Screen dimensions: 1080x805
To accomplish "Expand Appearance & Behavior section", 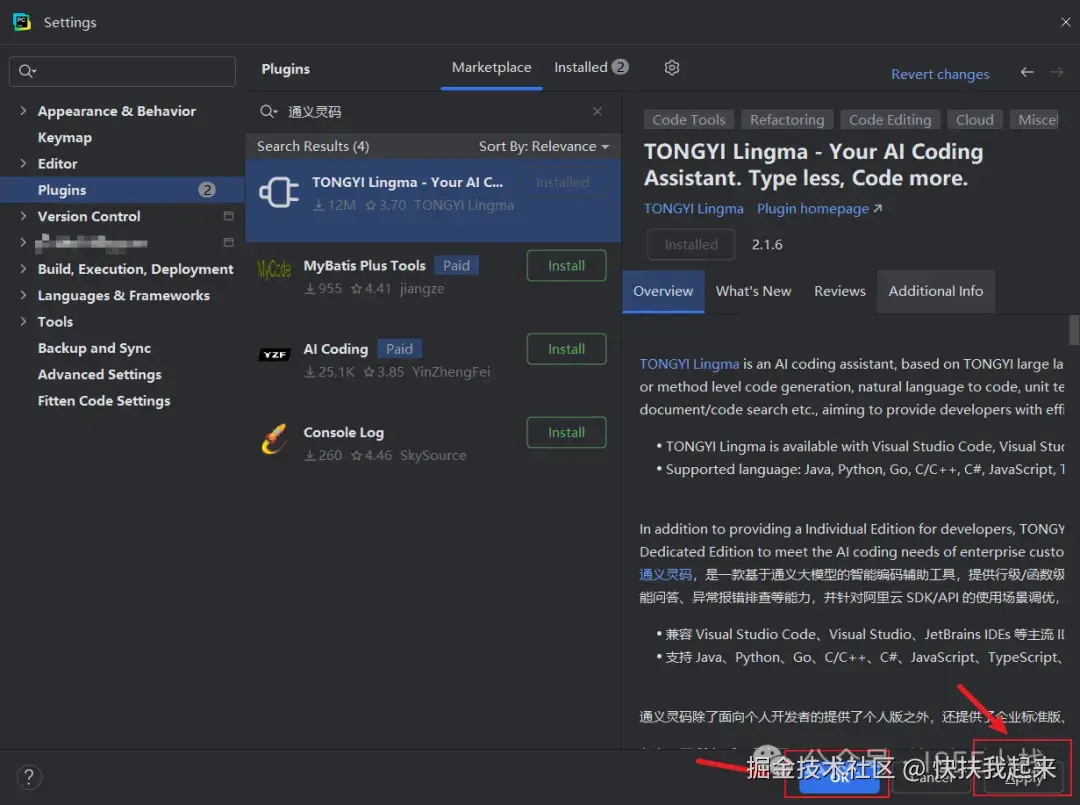I will tap(23, 110).
